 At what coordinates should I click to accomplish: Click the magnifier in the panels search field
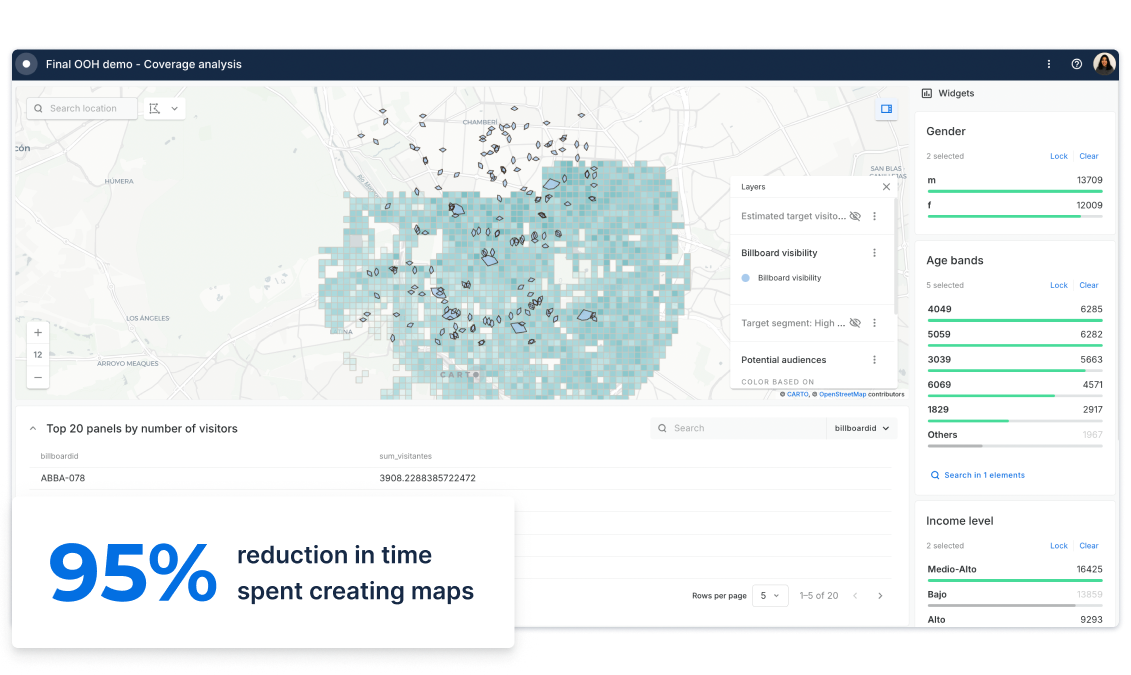coord(661,428)
